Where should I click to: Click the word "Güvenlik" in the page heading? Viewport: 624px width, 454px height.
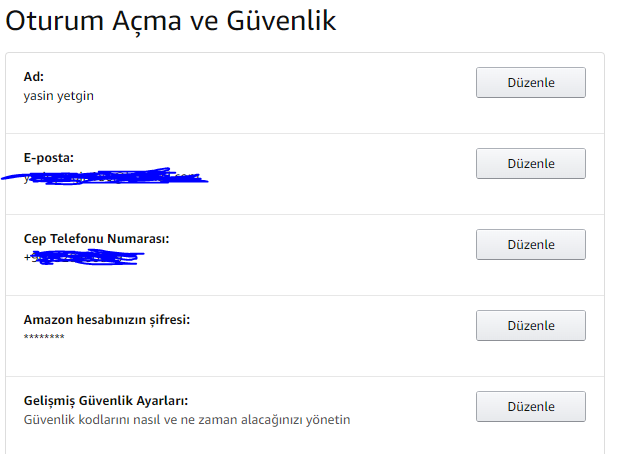[x=278, y=20]
